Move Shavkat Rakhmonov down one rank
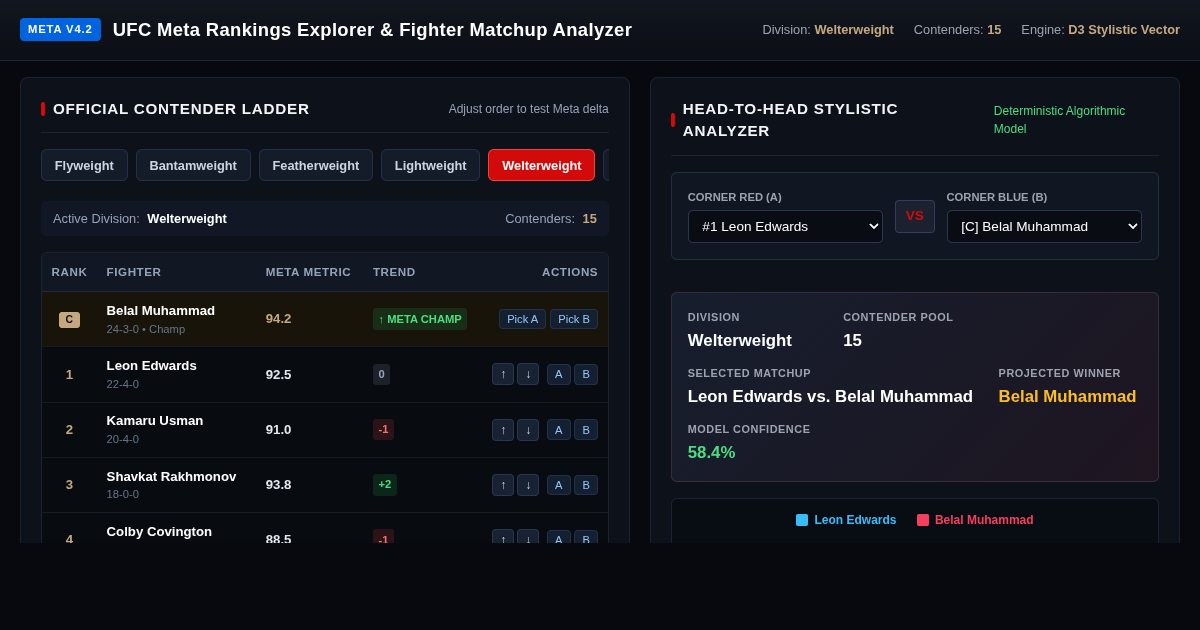 [528, 485]
